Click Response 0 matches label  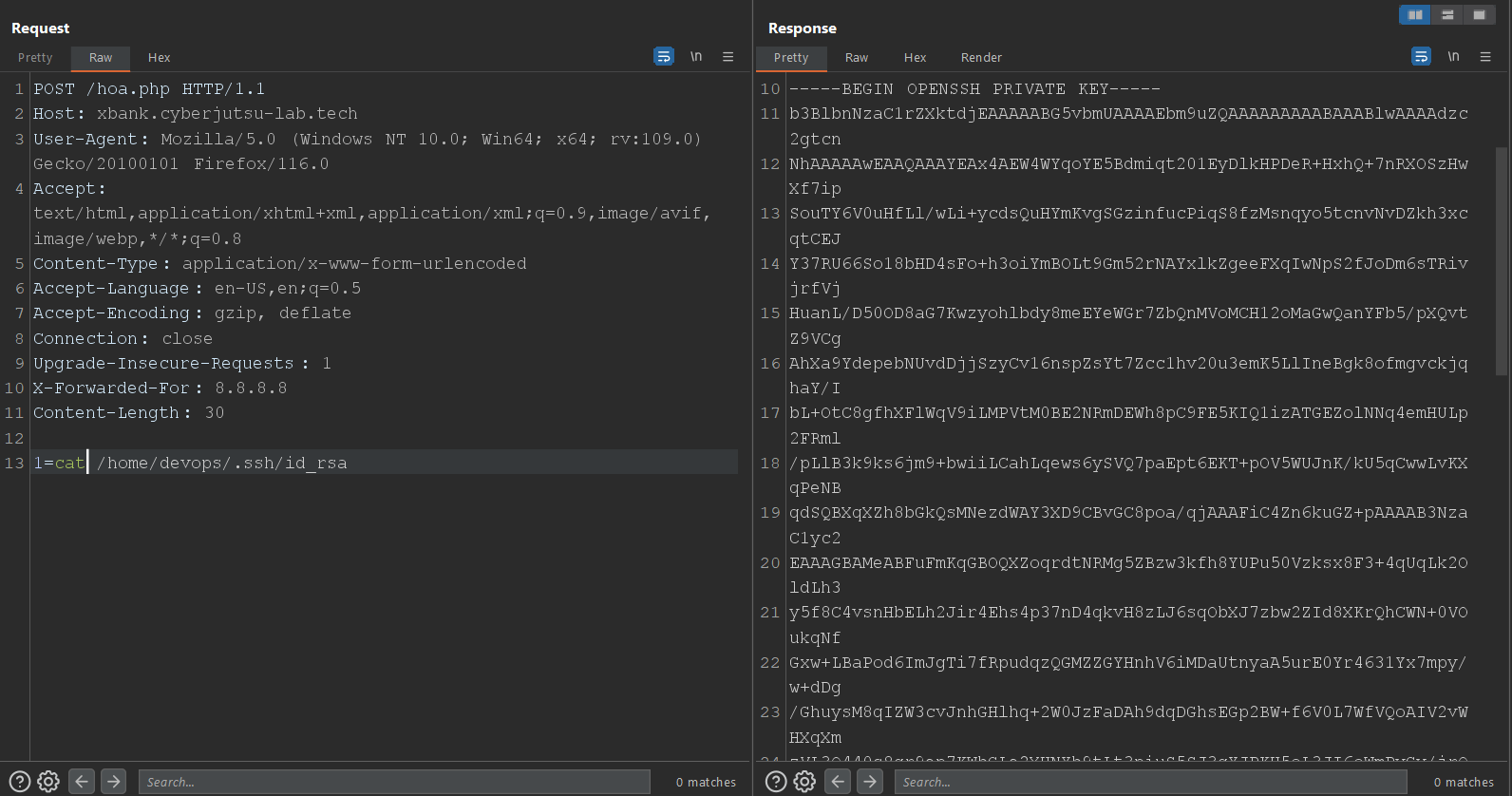[1464, 782]
